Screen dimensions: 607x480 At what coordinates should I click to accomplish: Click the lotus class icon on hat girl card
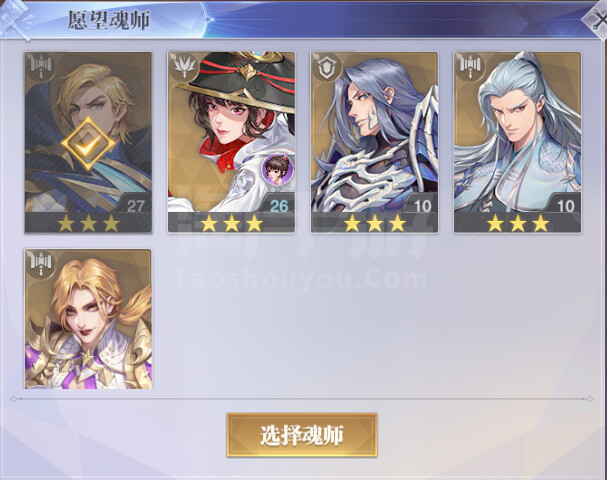[x=183, y=67]
